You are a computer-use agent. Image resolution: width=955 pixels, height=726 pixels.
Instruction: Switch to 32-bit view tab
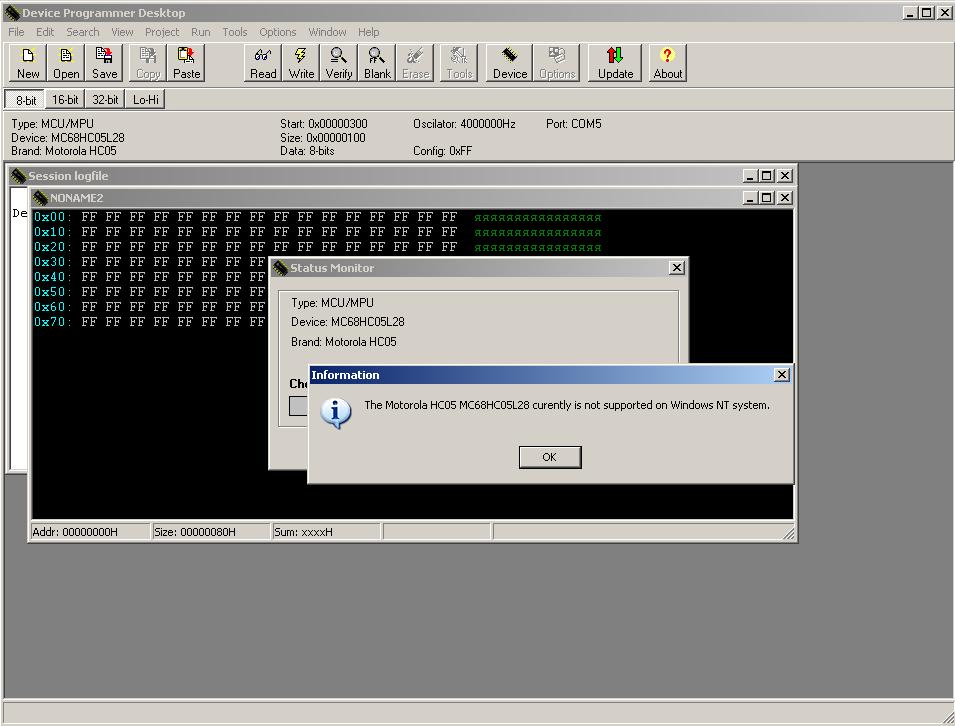(105, 99)
